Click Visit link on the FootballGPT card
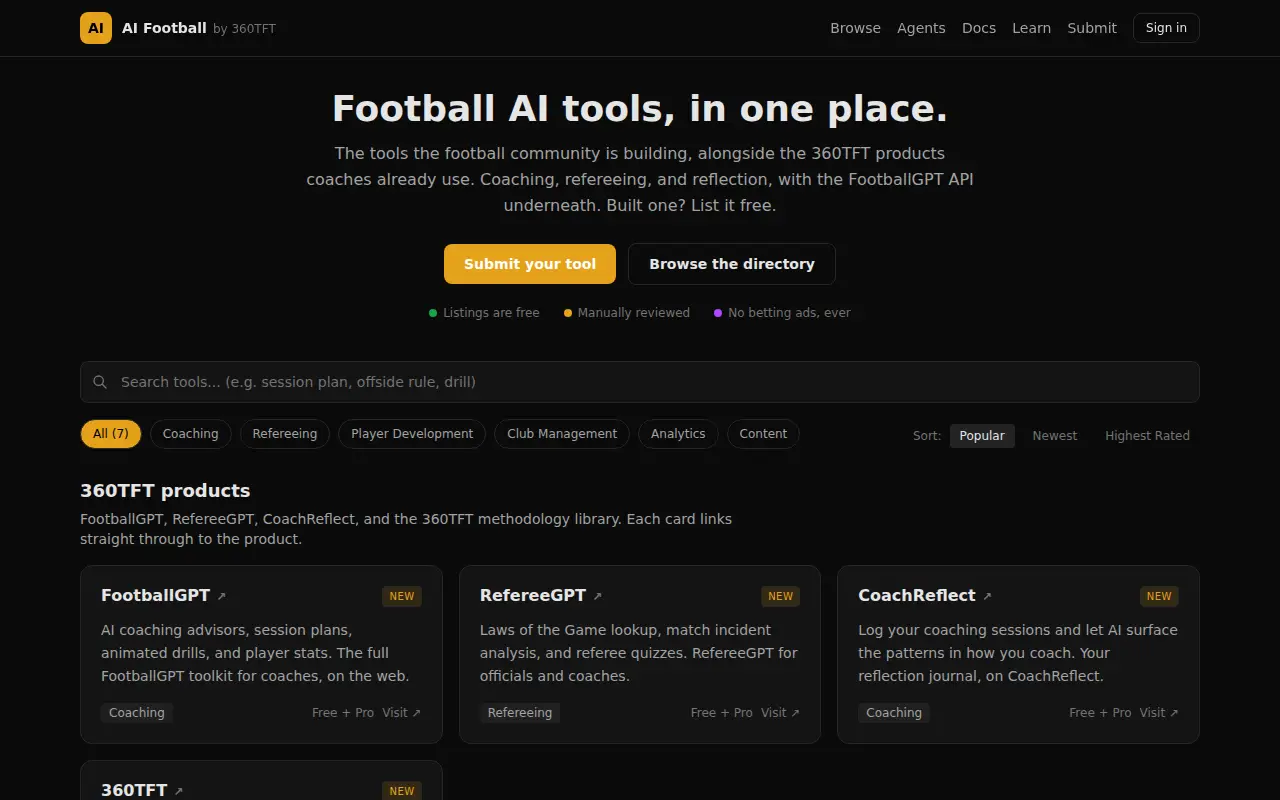 401,713
